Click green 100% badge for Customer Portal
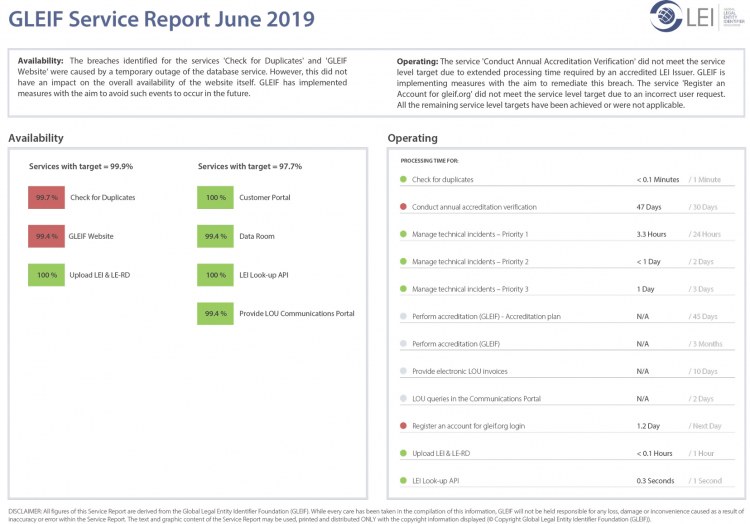750x524 pixels. (x=215, y=197)
